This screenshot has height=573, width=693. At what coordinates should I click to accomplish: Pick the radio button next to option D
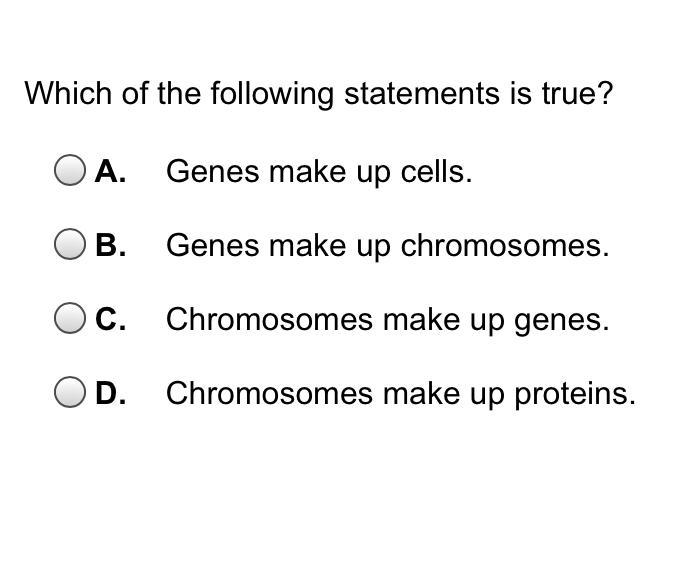click(x=70, y=393)
